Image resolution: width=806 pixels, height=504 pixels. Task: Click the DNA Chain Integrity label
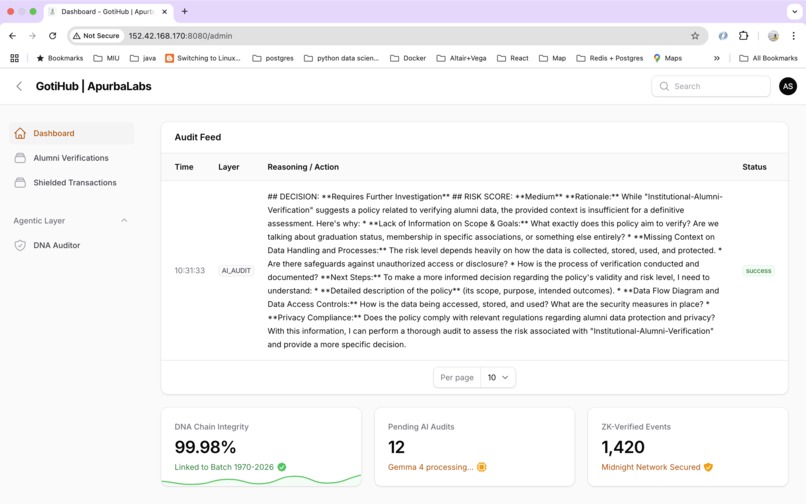(211, 427)
